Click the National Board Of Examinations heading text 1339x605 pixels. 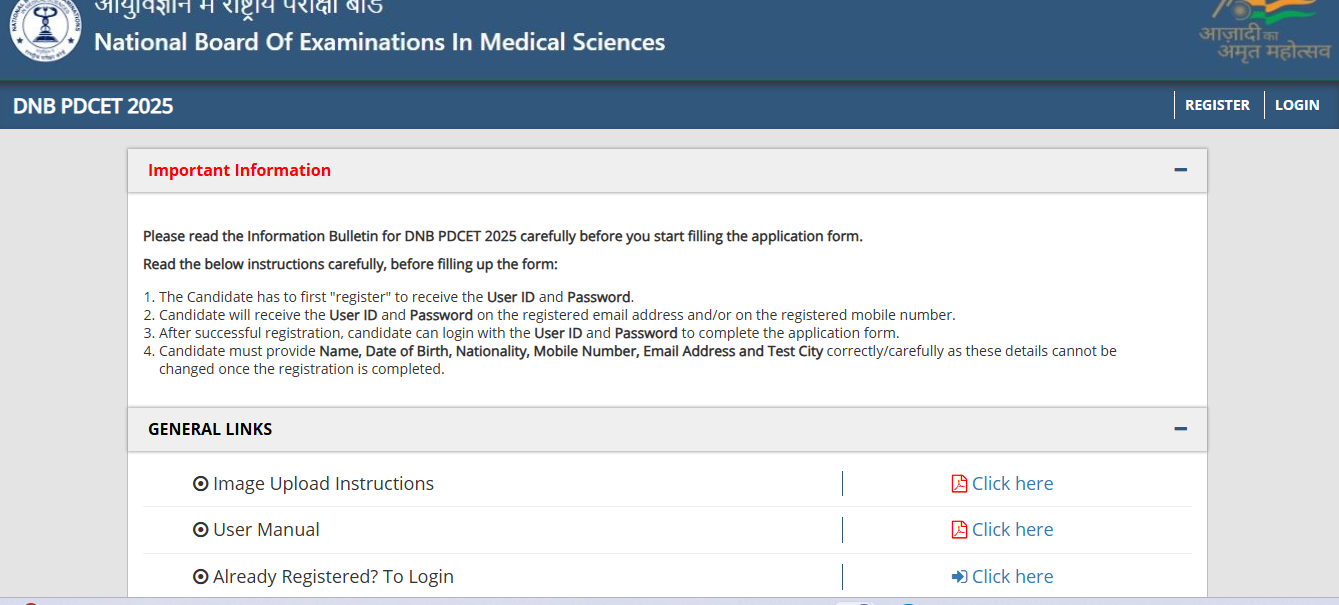(376, 42)
